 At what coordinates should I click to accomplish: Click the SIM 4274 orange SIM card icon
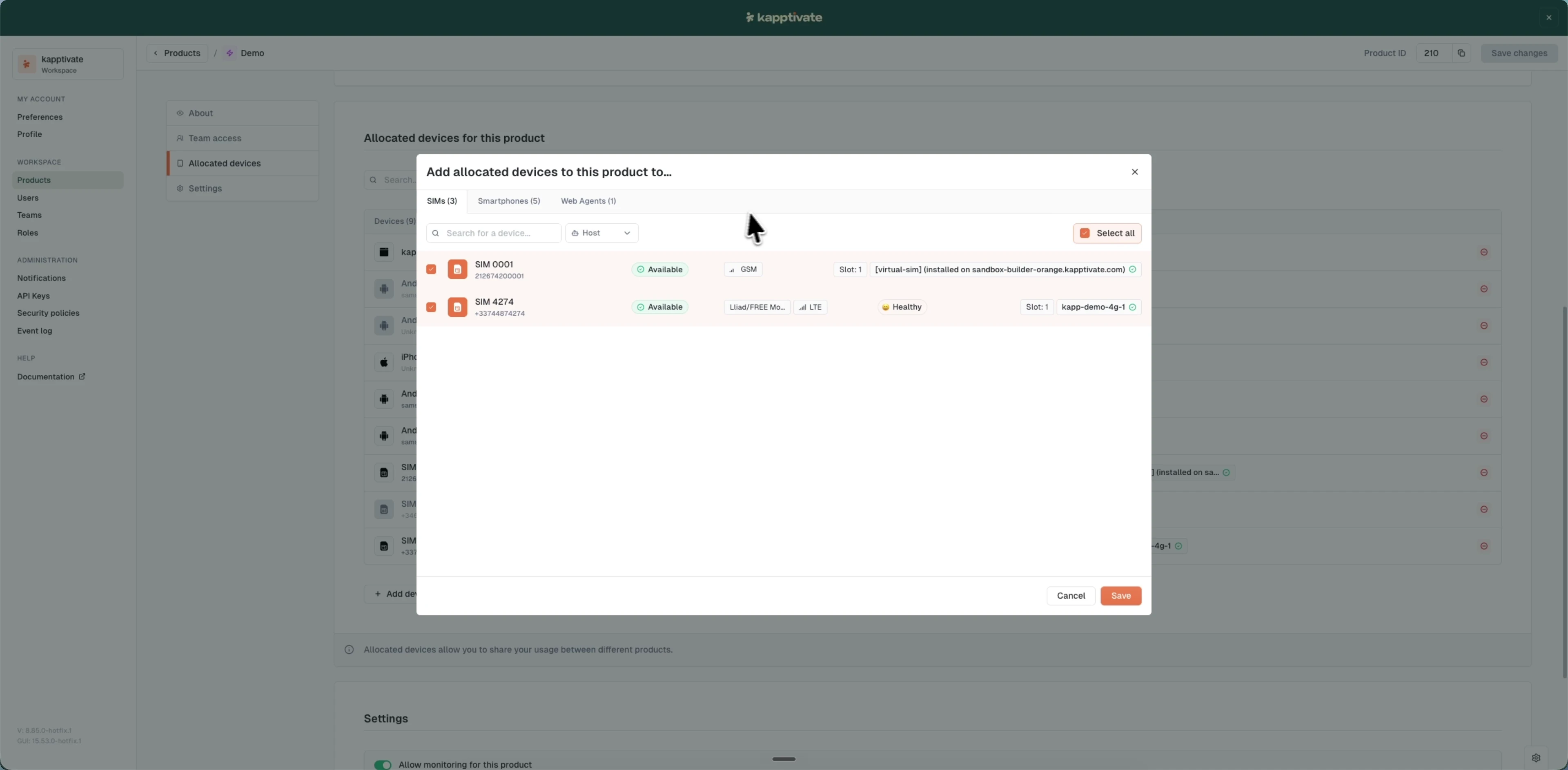pos(457,307)
